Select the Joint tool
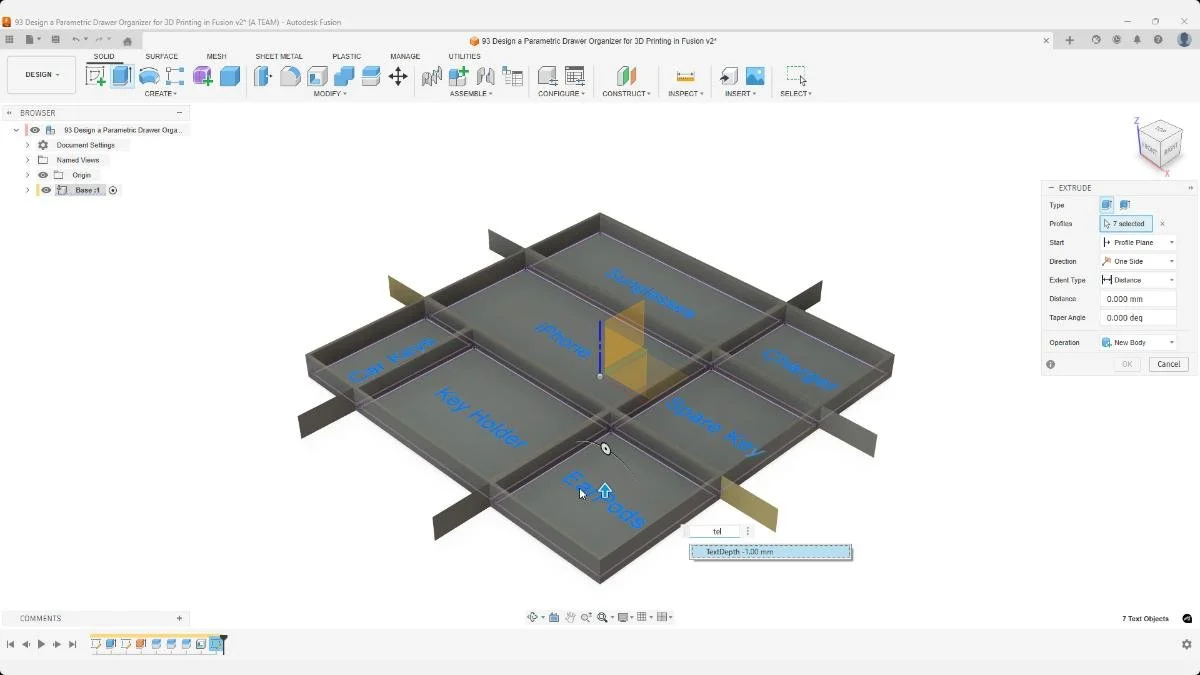The height and width of the screenshot is (675, 1200). point(486,76)
